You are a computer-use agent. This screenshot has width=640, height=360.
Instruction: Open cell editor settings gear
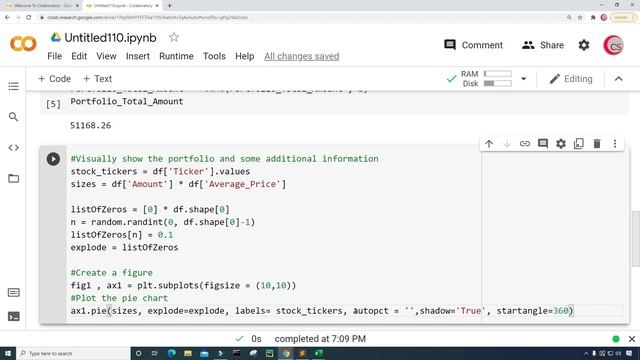[561, 144]
